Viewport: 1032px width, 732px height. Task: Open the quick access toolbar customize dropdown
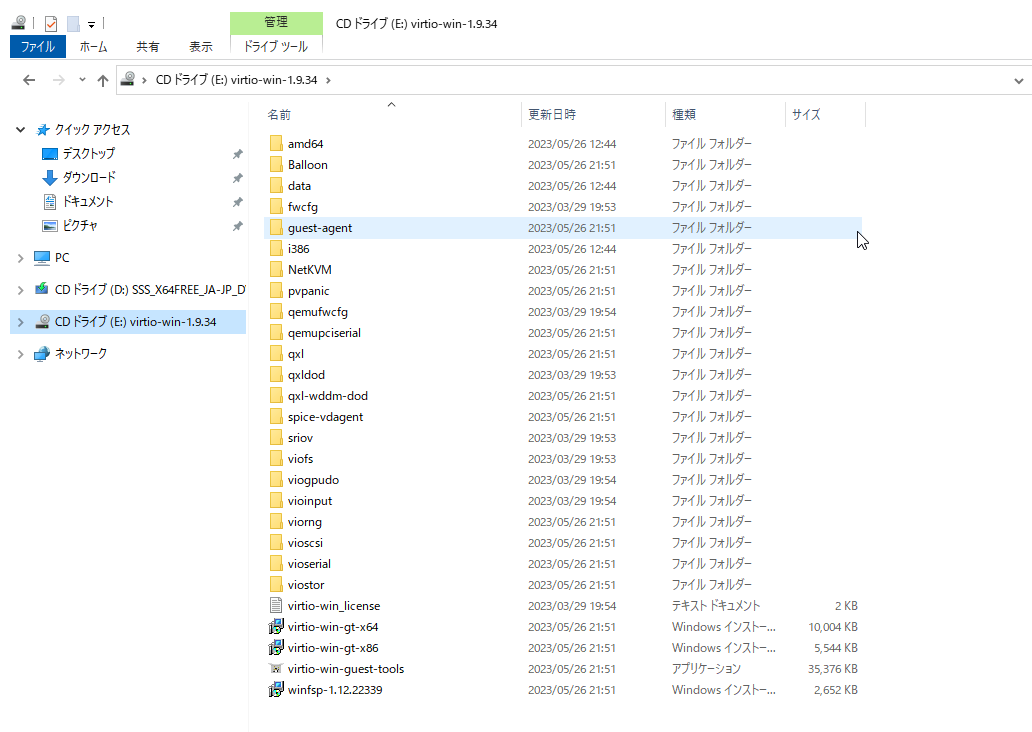coord(91,25)
